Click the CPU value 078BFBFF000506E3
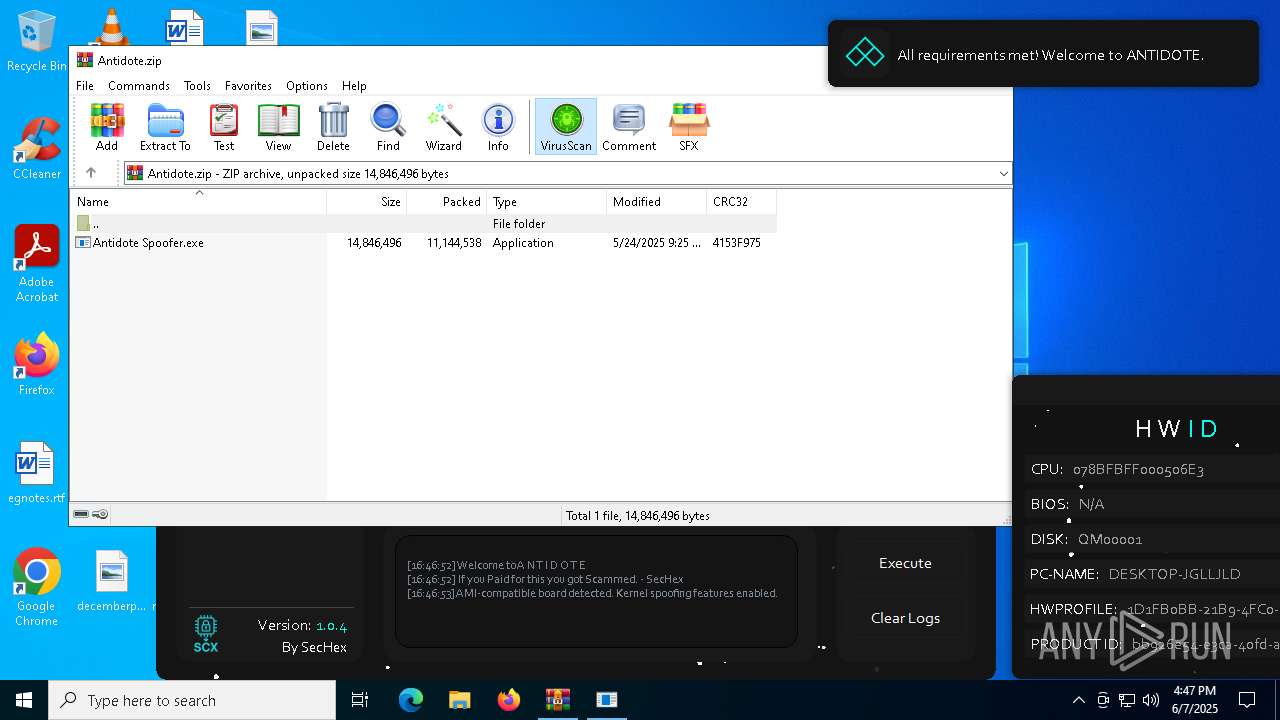This screenshot has height=720, width=1280. pyautogui.click(x=1138, y=469)
